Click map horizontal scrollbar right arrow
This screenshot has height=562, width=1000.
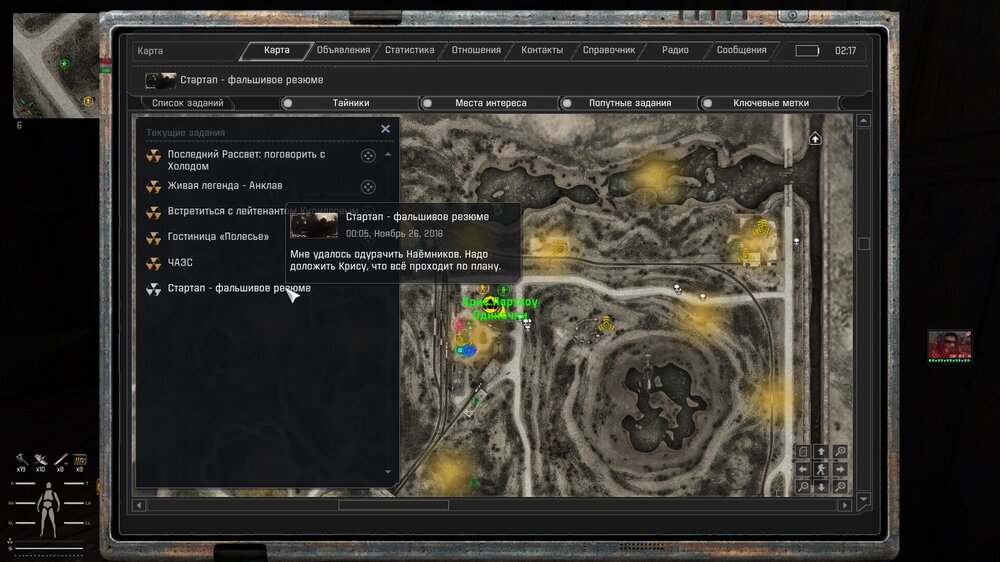(x=845, y=505)
